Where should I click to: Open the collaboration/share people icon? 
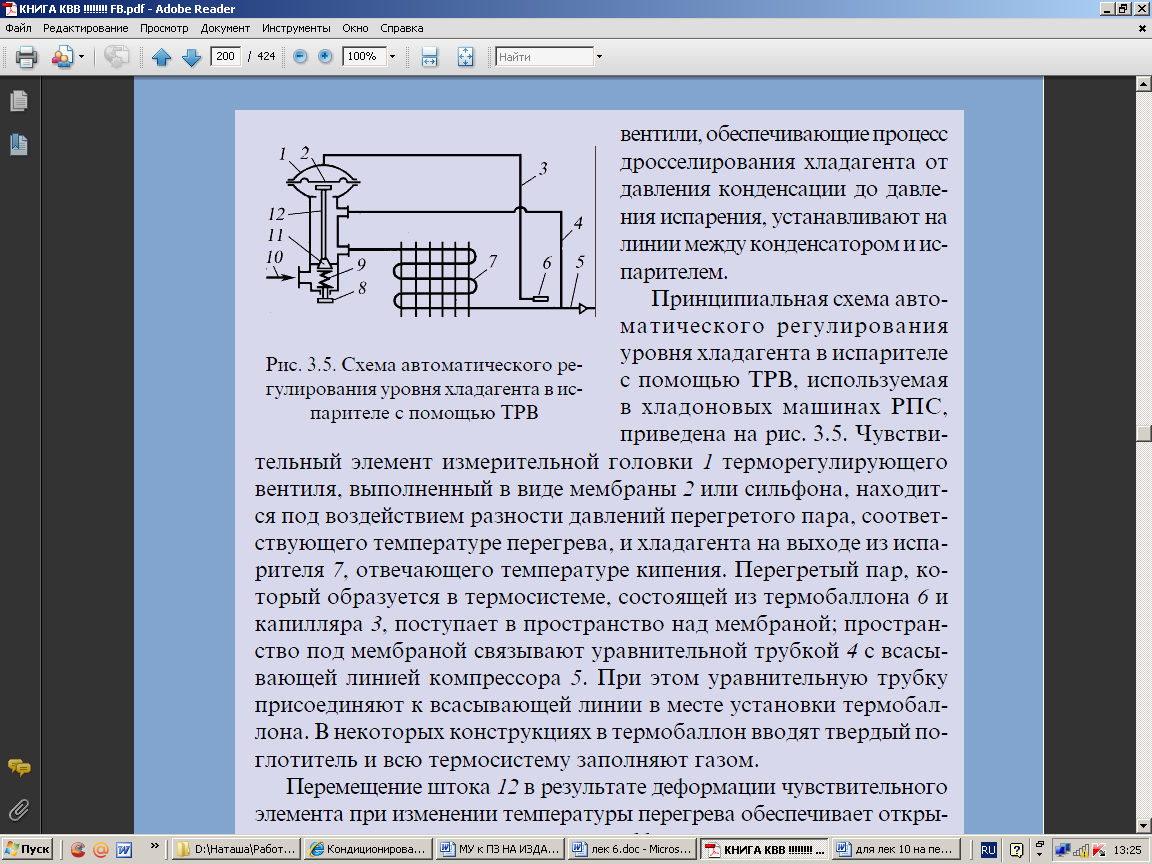coord(62,57)
